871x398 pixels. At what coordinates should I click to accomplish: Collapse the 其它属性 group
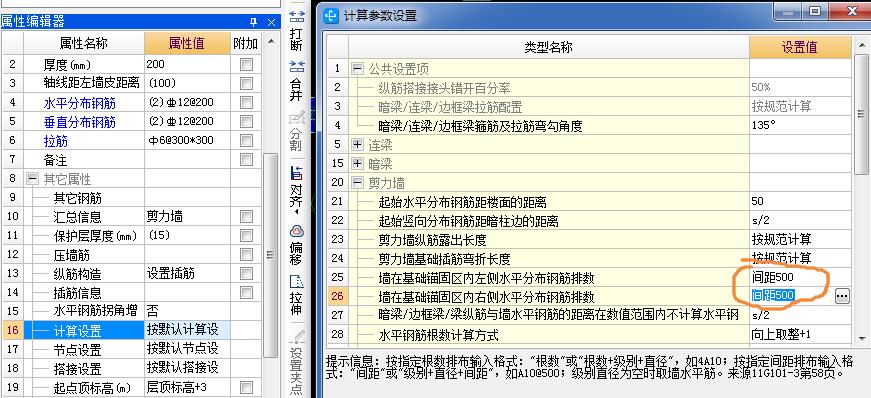coord(33,179)
